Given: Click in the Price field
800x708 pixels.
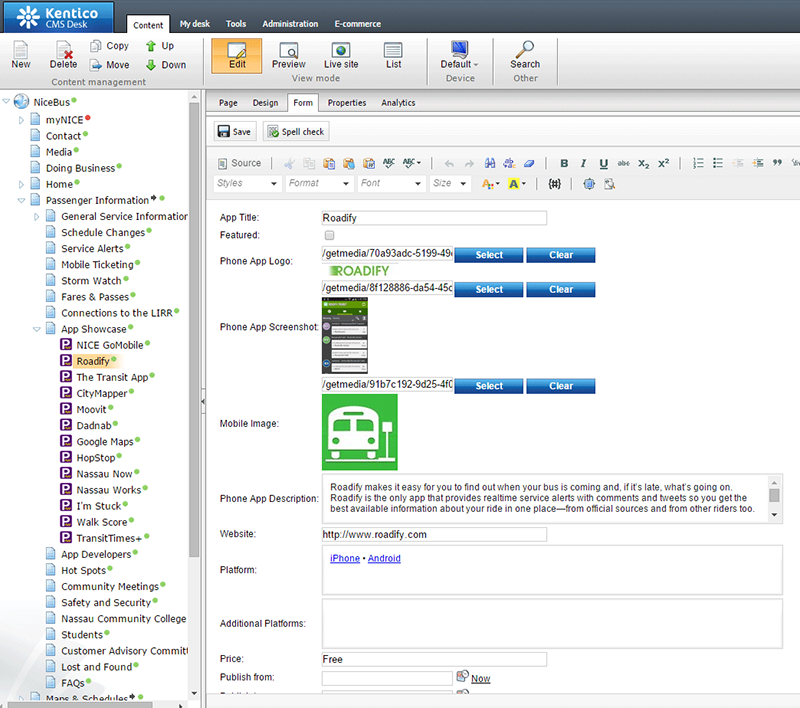Looking at the screenshot, I should (x=434, y=660).
